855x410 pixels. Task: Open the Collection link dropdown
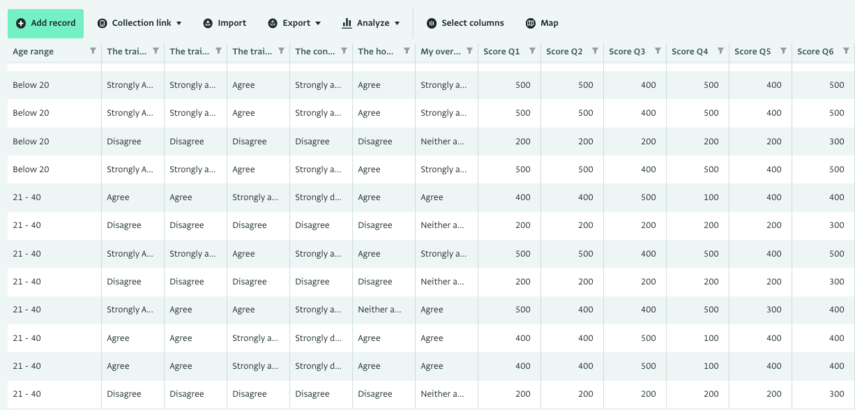[x=140, y=23]
